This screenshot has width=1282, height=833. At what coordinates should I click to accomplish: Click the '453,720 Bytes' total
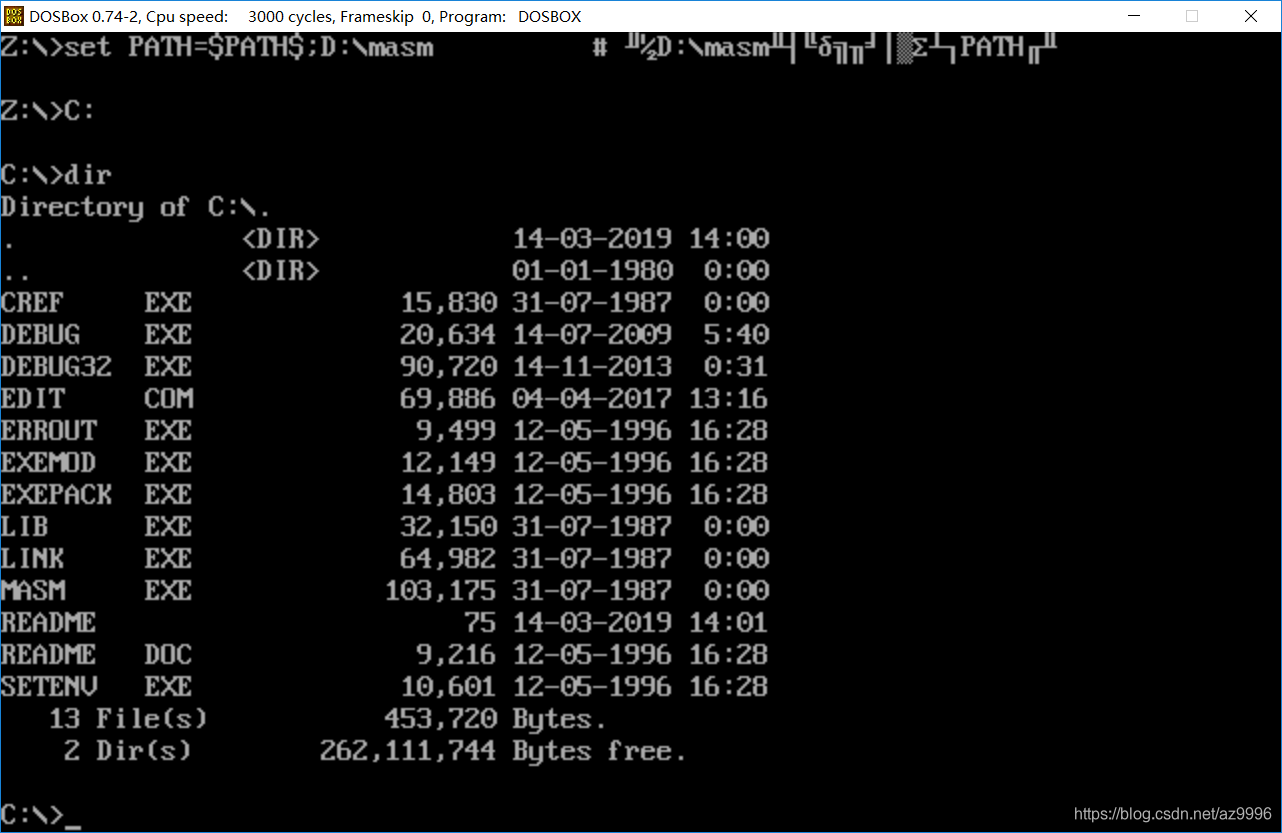tap(496, 719)
